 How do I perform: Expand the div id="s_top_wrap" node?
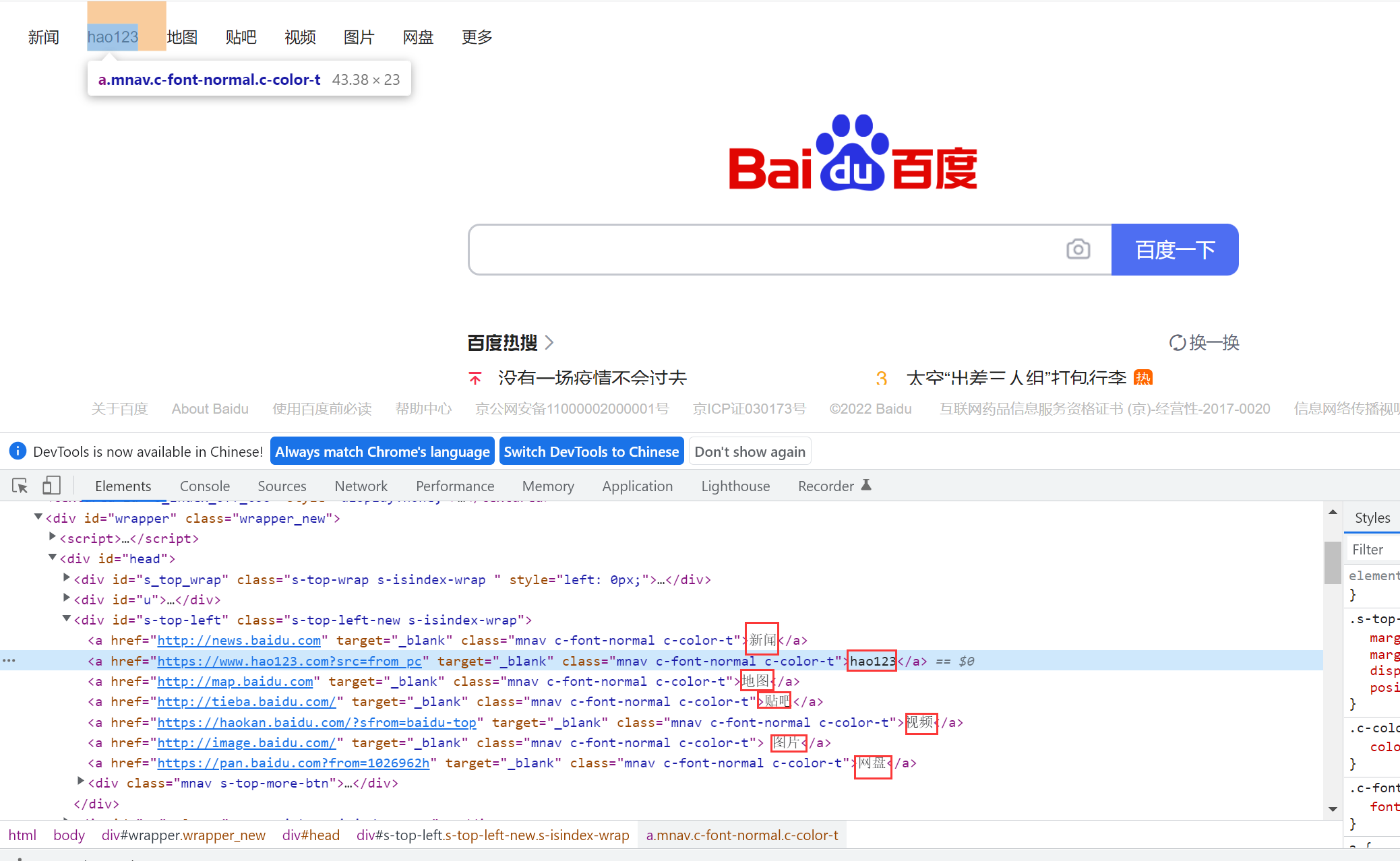tap(67, 577)
